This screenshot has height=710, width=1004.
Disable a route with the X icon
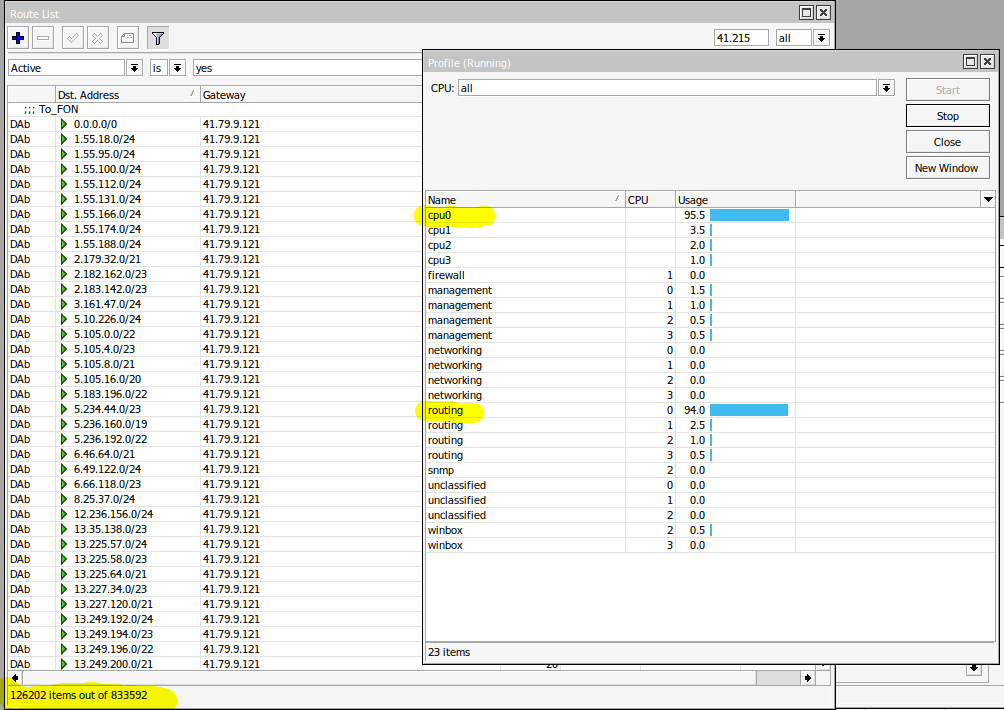[x=96, y=37]
